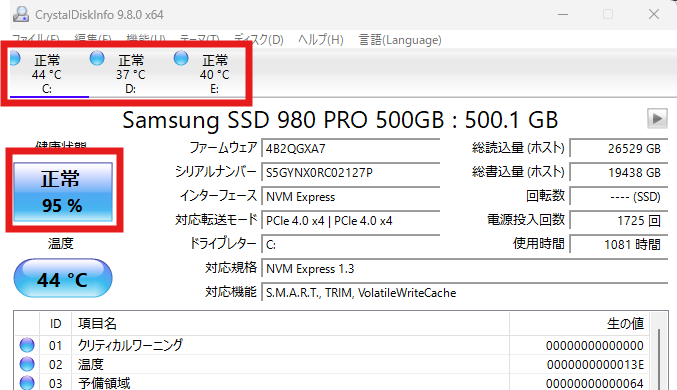Click the serial number field S5GYNX0RC02127P
The image size is (677, 390).
[351, 173]
